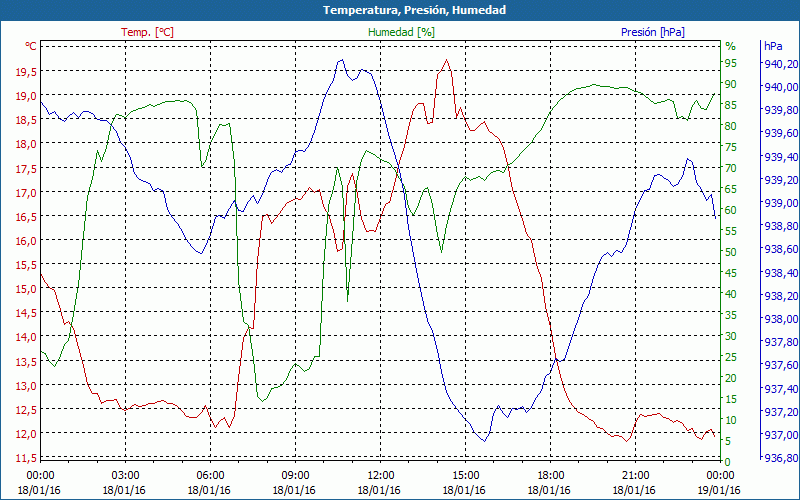Click the 09:00 time axis label
The width and height of the screenshot is (800, 500).
(295, 476)
